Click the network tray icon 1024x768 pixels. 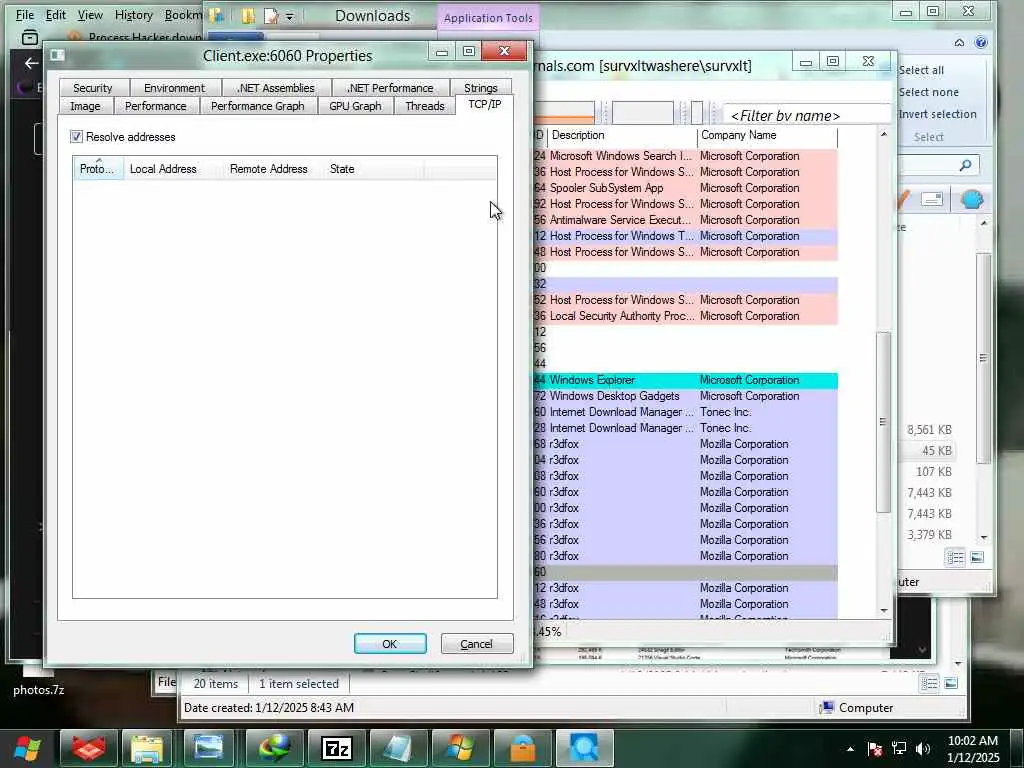(899, 749)
